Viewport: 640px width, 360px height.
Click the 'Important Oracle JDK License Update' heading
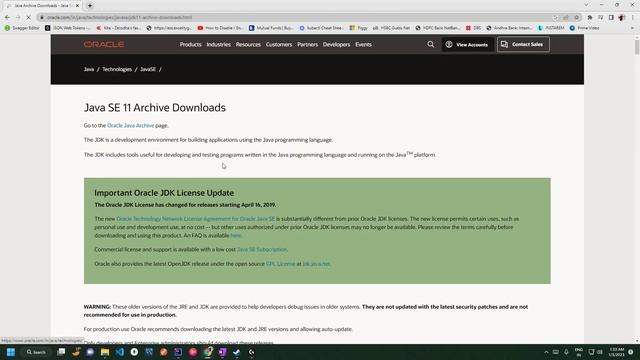click(x=164, y=193)
